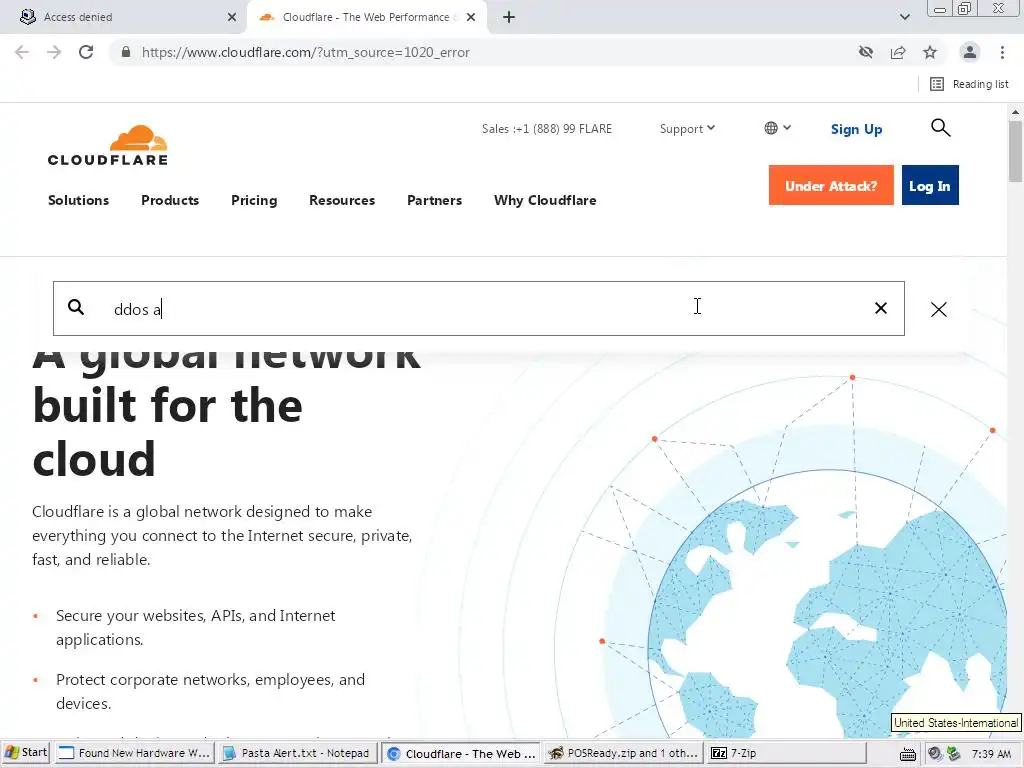1024x768 pixels.
Task: Click the Log In button
Action: (930, 185)
